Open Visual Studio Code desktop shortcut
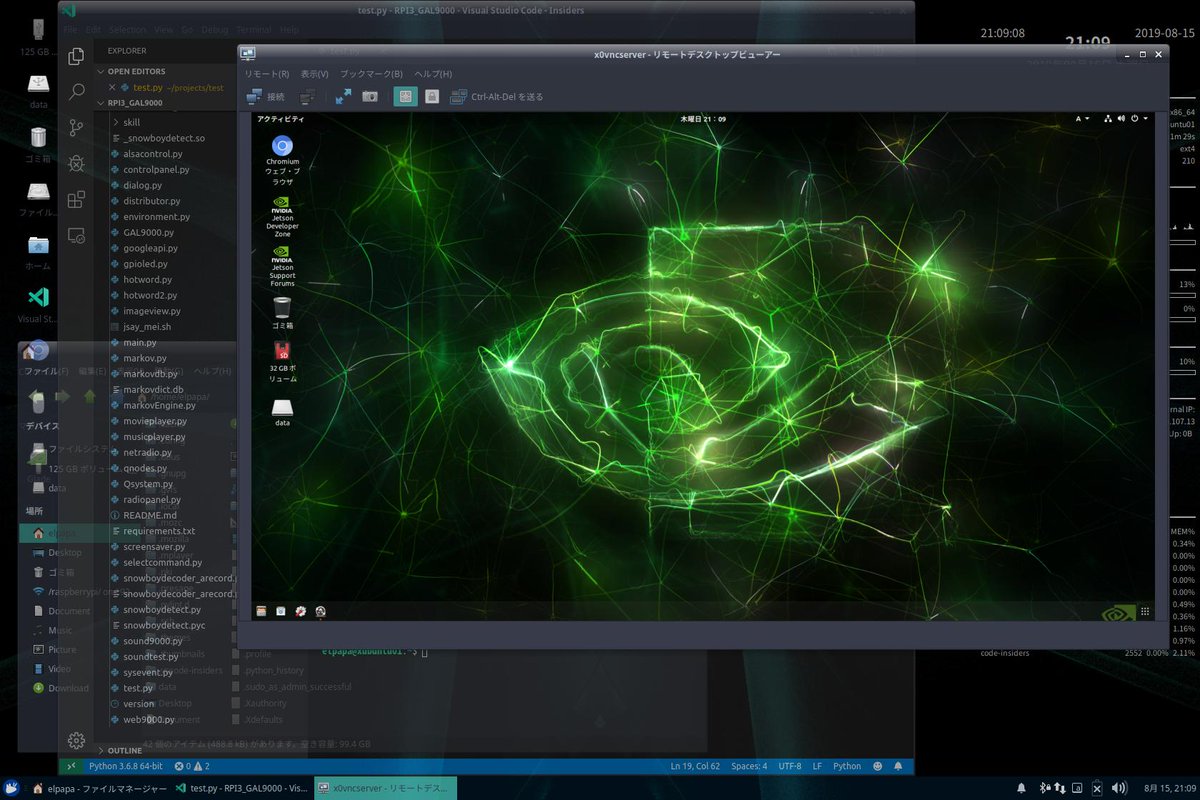The image size is (1200, 800). pos(38,305)
